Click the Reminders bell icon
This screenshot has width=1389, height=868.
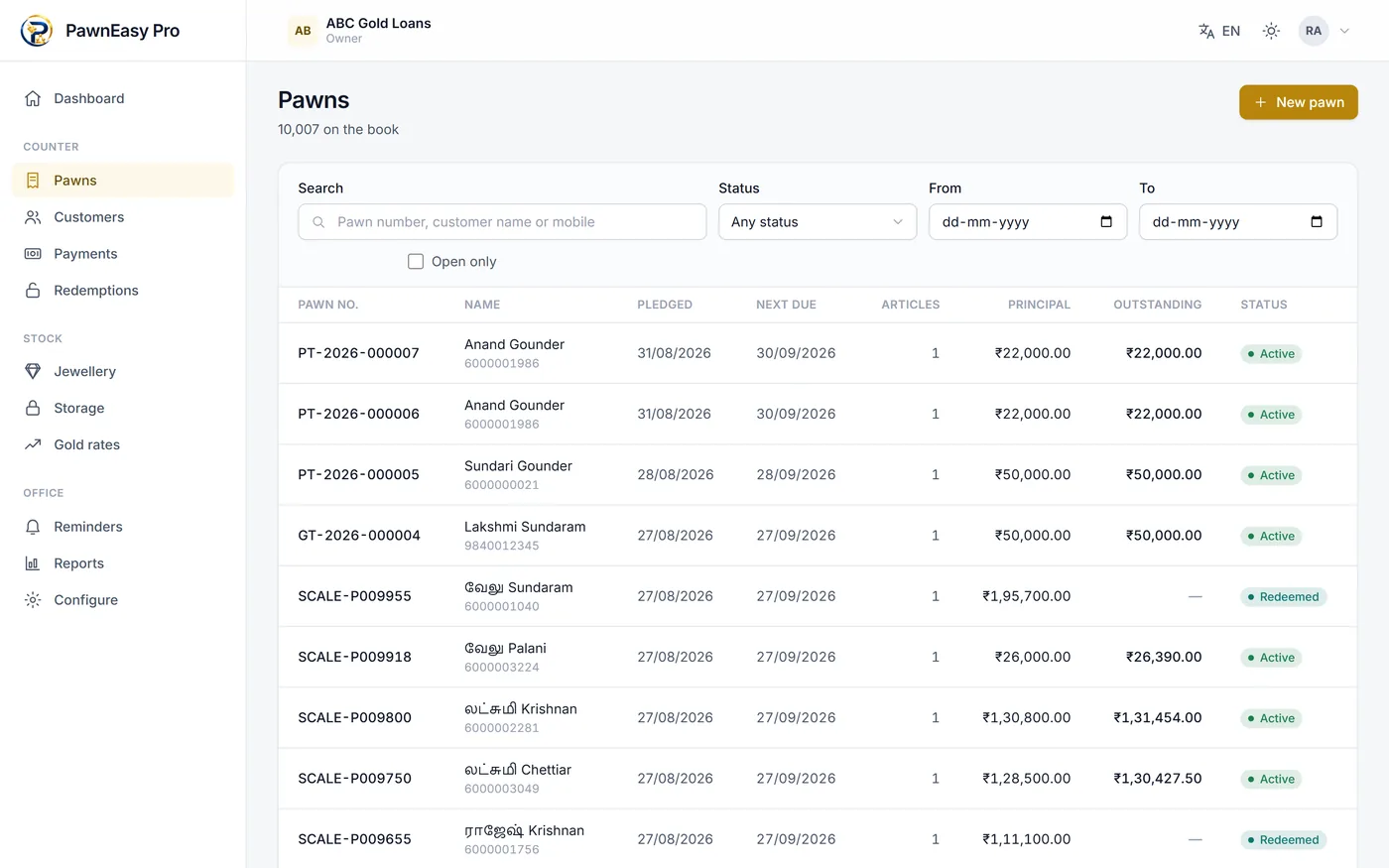(33, 527)
